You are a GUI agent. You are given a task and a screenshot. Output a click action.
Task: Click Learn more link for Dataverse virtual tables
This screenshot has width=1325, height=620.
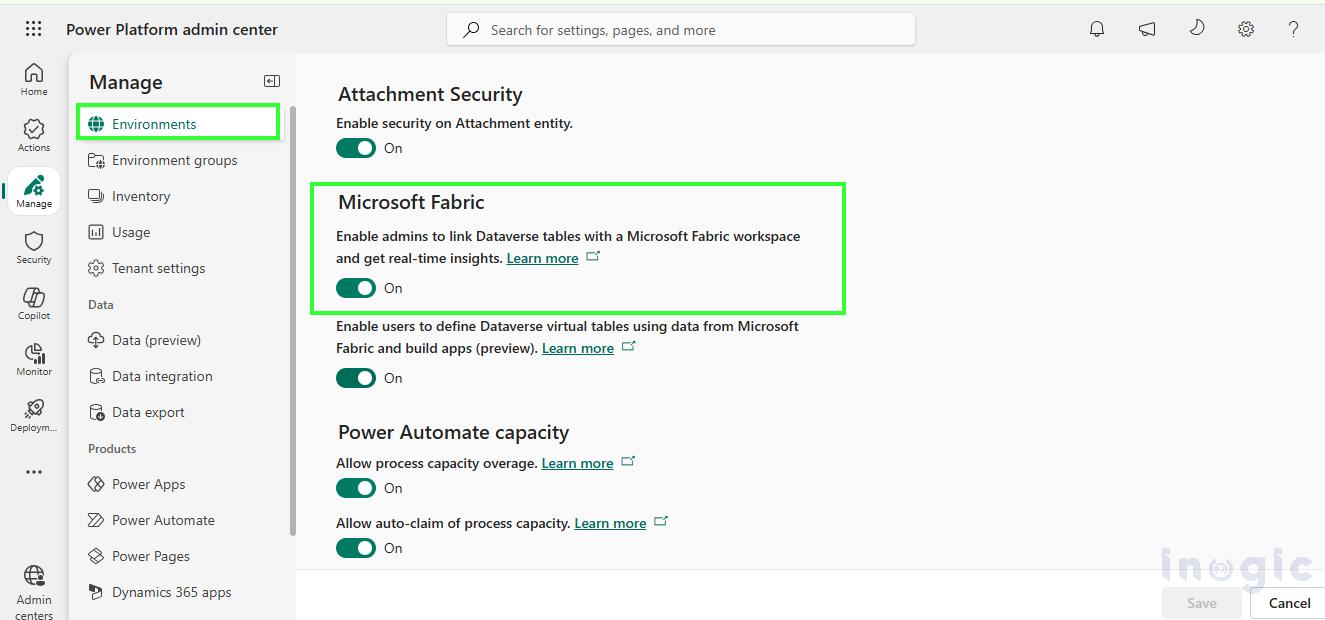(x=578, y=348)
